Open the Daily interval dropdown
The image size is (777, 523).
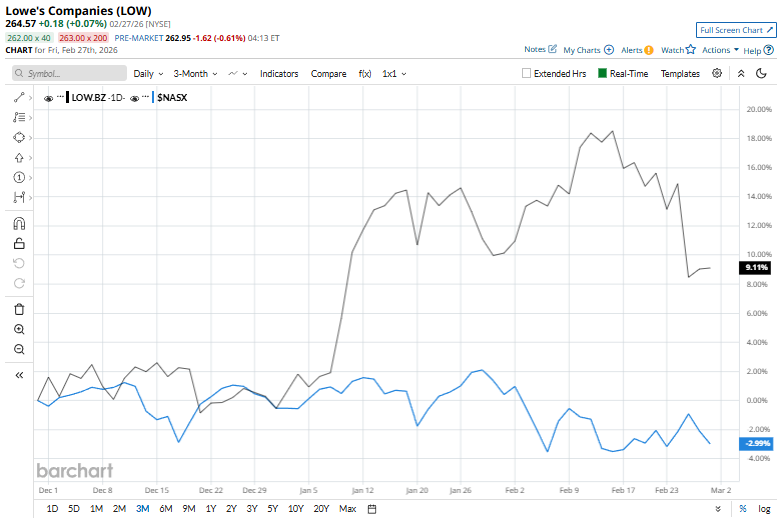pos(149,73)
